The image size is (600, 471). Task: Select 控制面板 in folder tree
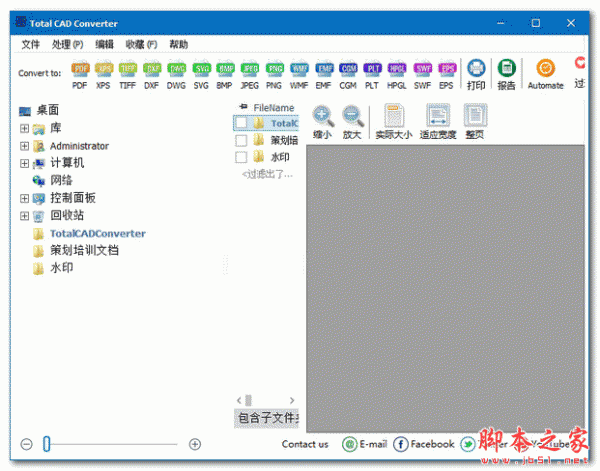[x=73, y=198]
